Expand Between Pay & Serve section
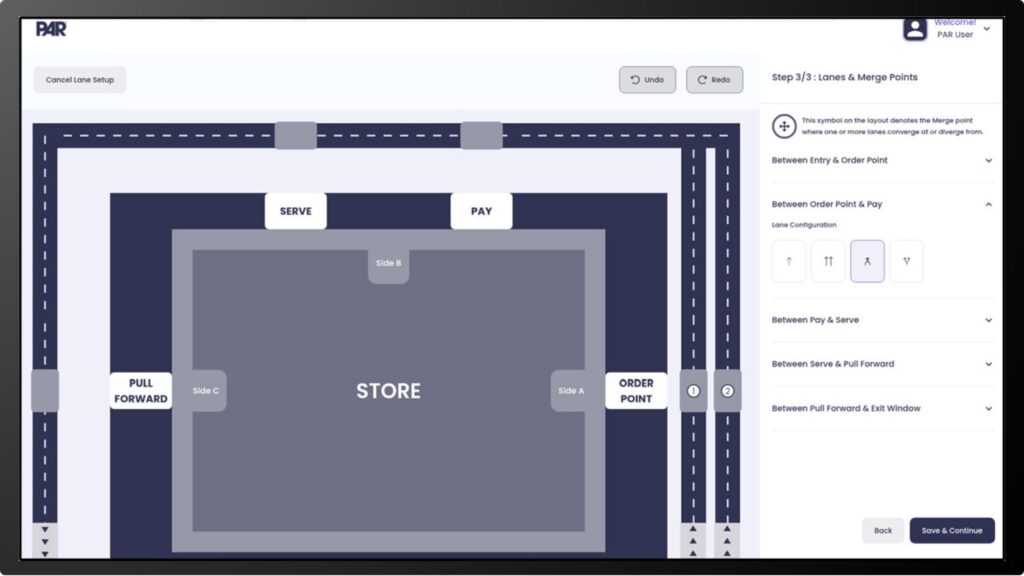Image resolution: width=1024 pixels, height=576 pixels. click(x=881, y=320)
